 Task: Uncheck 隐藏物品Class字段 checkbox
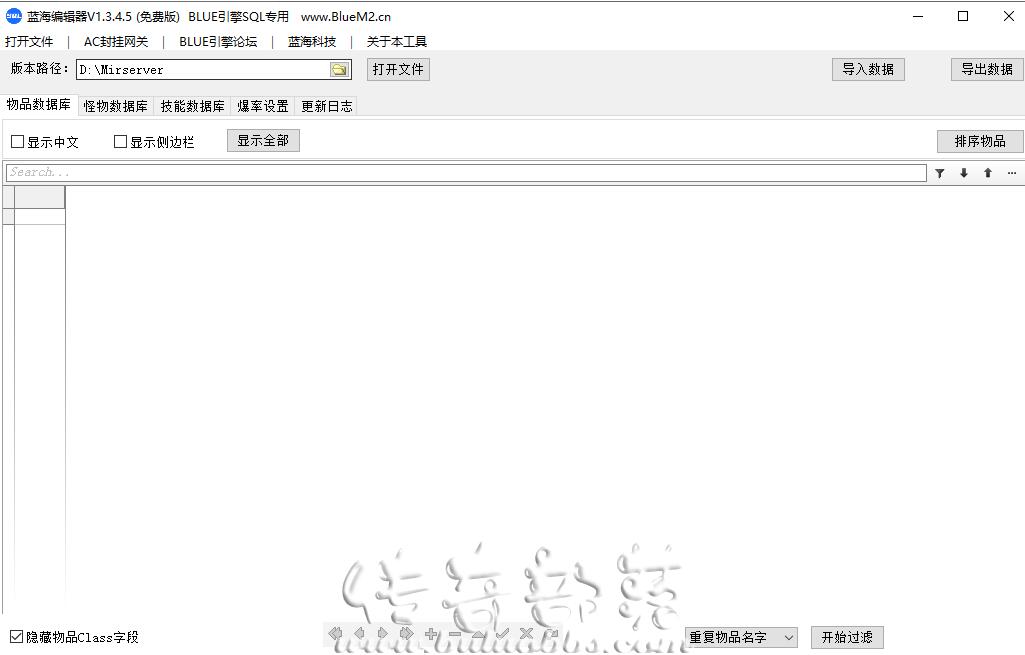tap(16, 637)
